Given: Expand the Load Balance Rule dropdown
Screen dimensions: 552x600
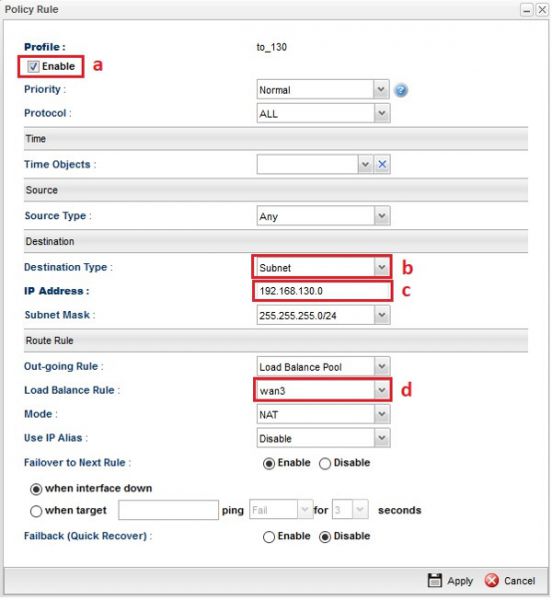Looking at the screenshot, I should pos(381,390).
